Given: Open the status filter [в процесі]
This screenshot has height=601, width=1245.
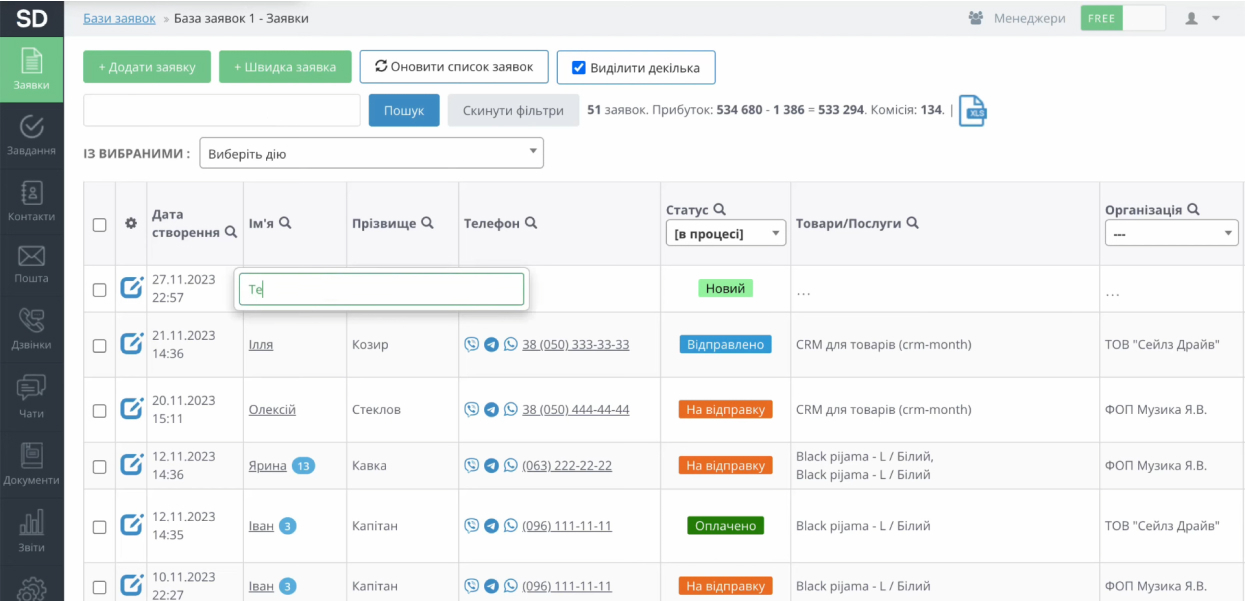Looking at the screenshot, I should 725,233.
